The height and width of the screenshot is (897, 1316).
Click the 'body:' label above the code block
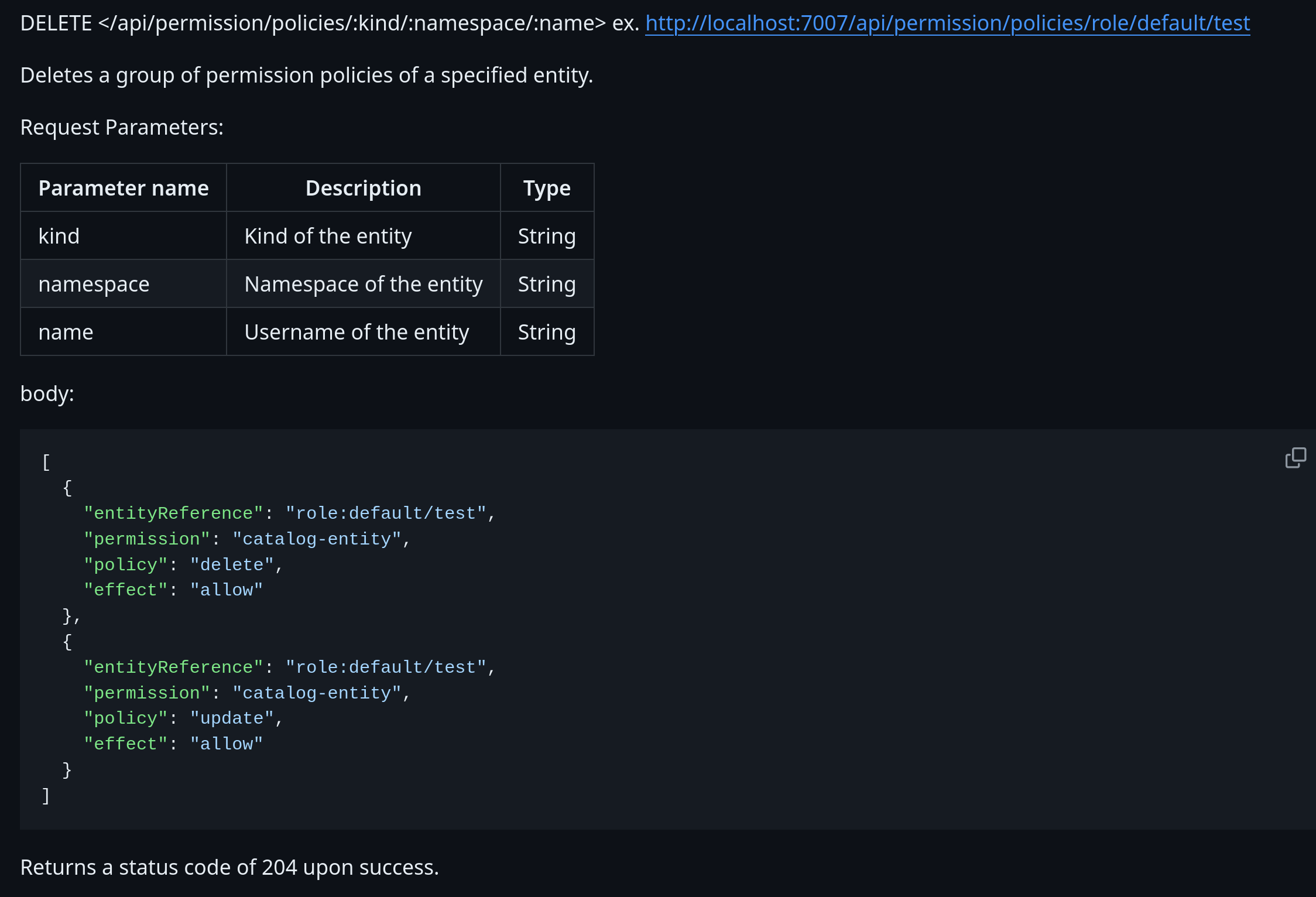[x=47, y=394]
